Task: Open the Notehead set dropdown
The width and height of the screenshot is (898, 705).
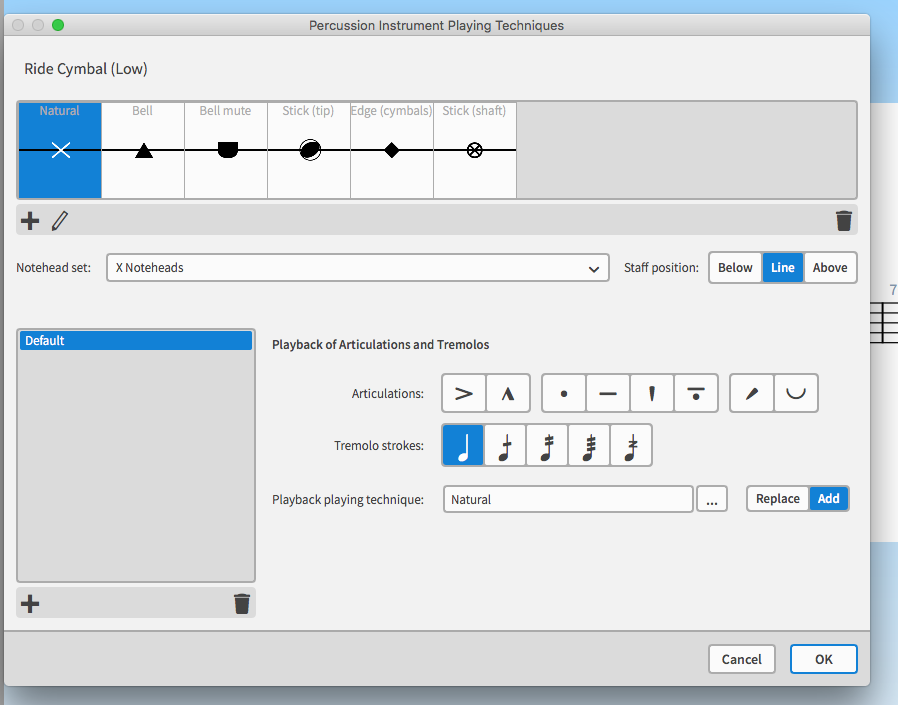Action: point(593,268)
